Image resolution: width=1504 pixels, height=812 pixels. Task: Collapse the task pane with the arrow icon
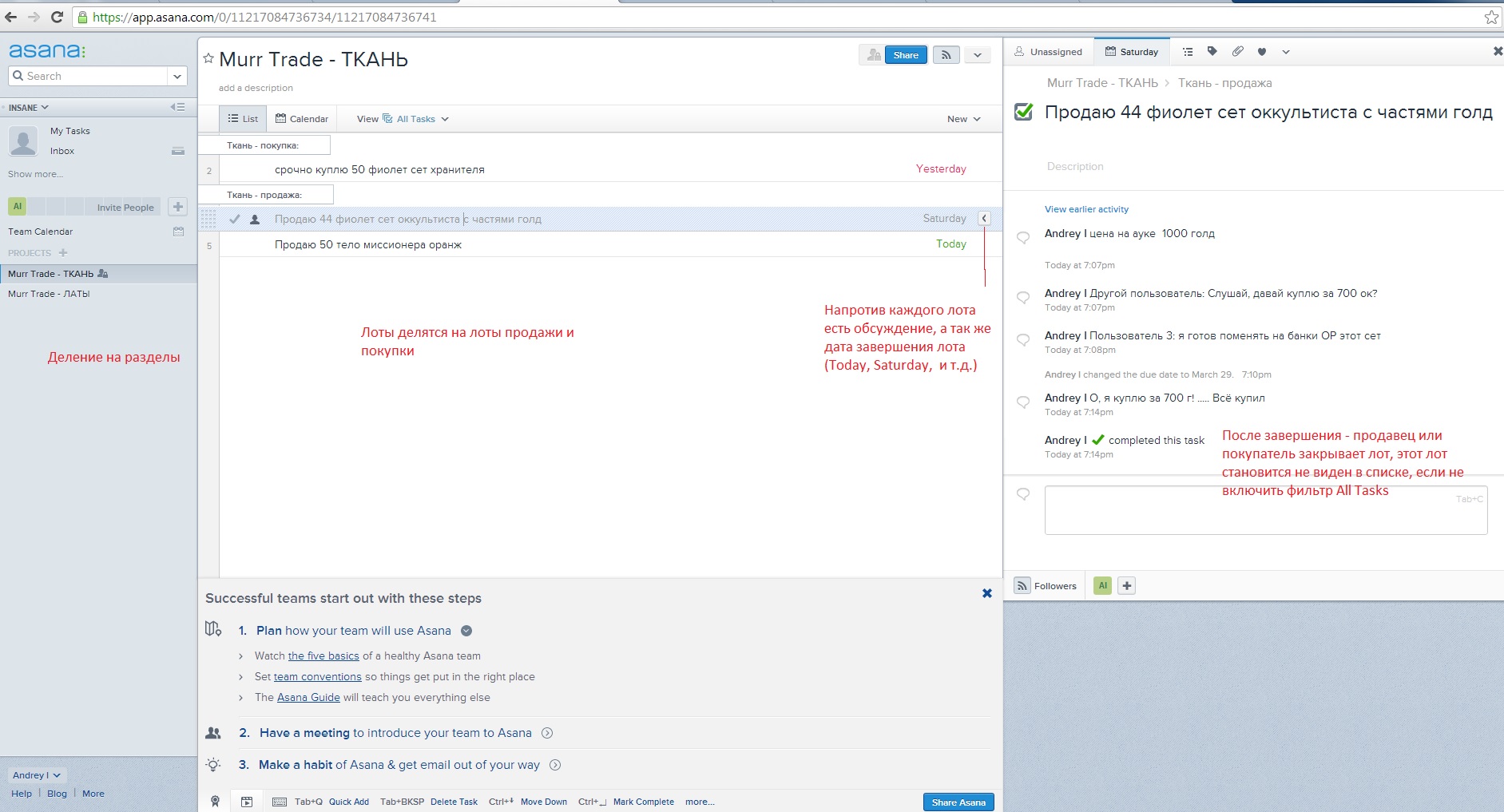click(985, 219)
